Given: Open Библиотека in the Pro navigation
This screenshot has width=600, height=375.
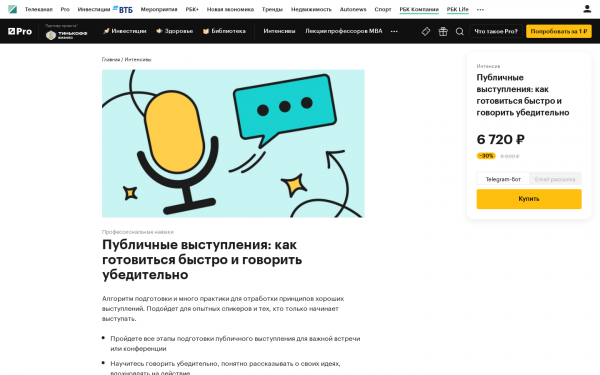Looking at the screenshot, I should tap(224, 31).
